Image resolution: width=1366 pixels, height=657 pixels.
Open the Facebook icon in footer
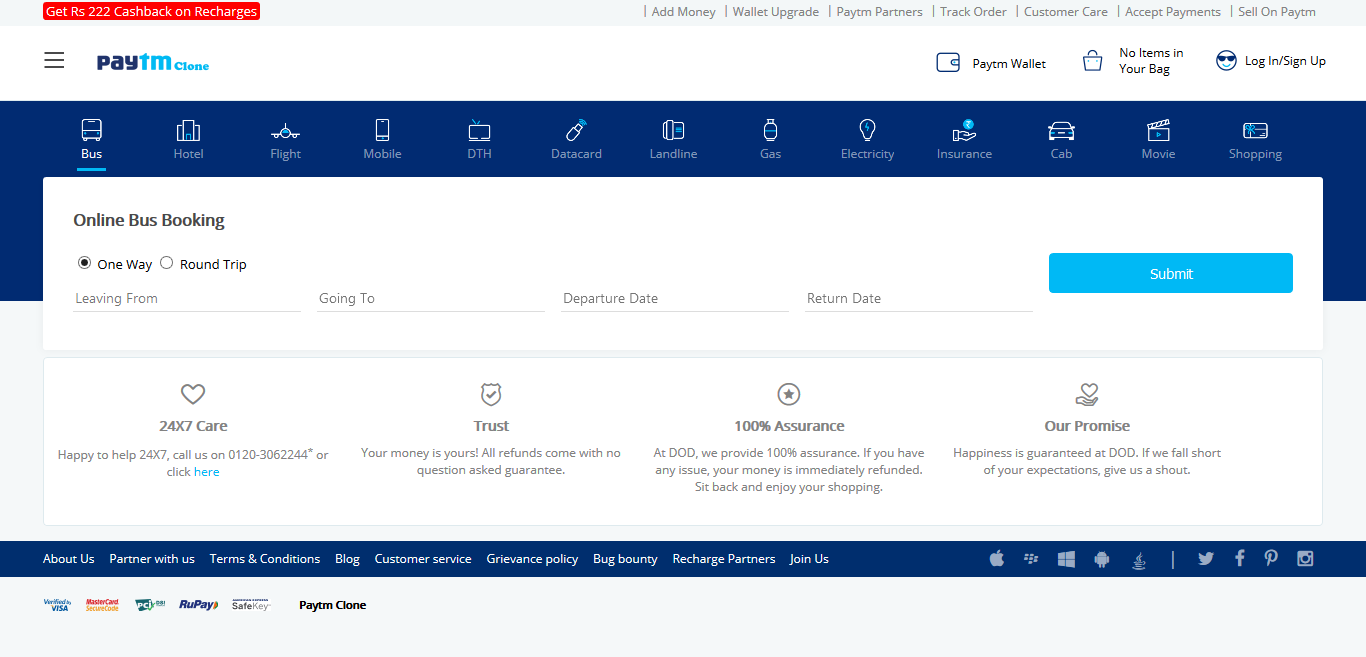pos(1240,558)
